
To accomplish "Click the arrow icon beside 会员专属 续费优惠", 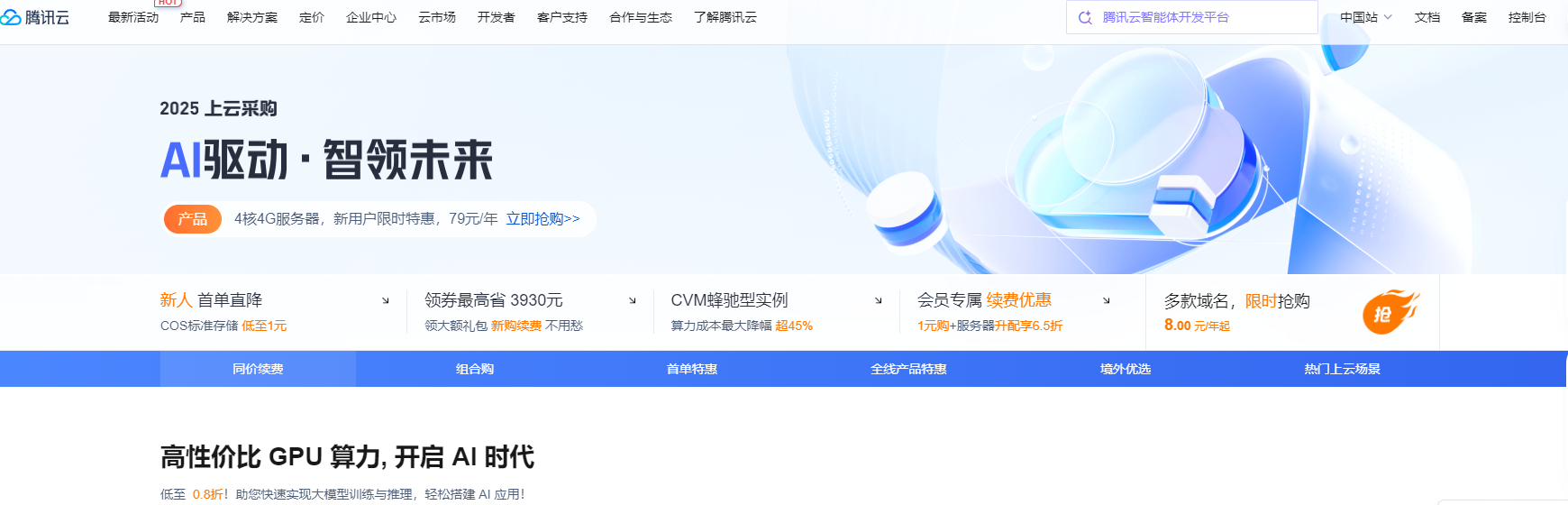I will coord(1107,300).
